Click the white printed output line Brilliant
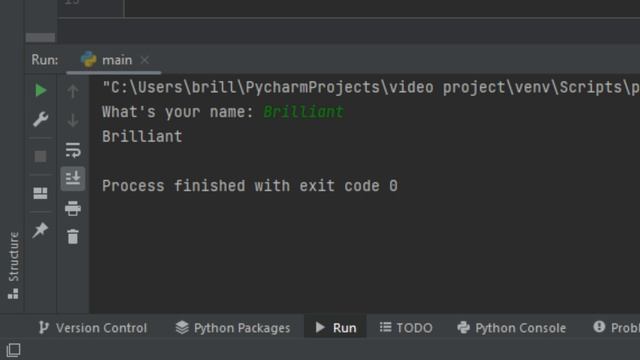 tap(142, 136)
